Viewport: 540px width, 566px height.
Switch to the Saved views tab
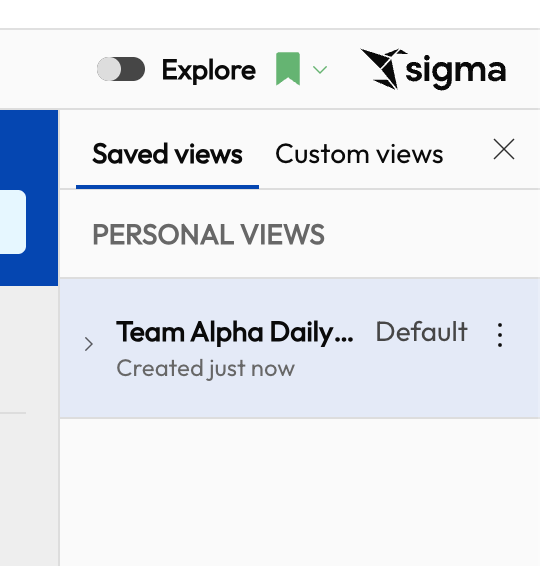click(167, 154)
